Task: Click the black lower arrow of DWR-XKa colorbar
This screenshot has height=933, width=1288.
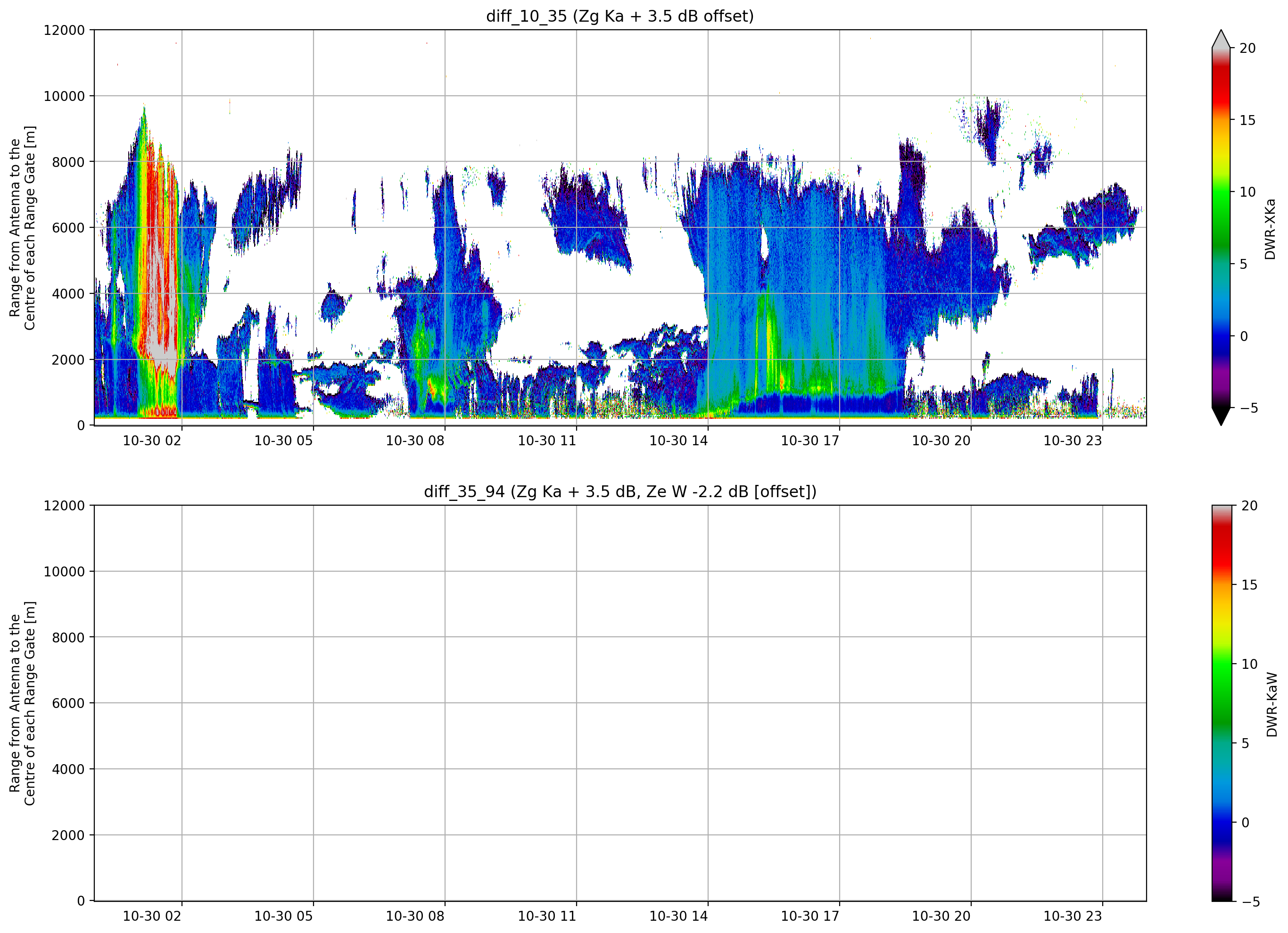Action: (1221, 417)
